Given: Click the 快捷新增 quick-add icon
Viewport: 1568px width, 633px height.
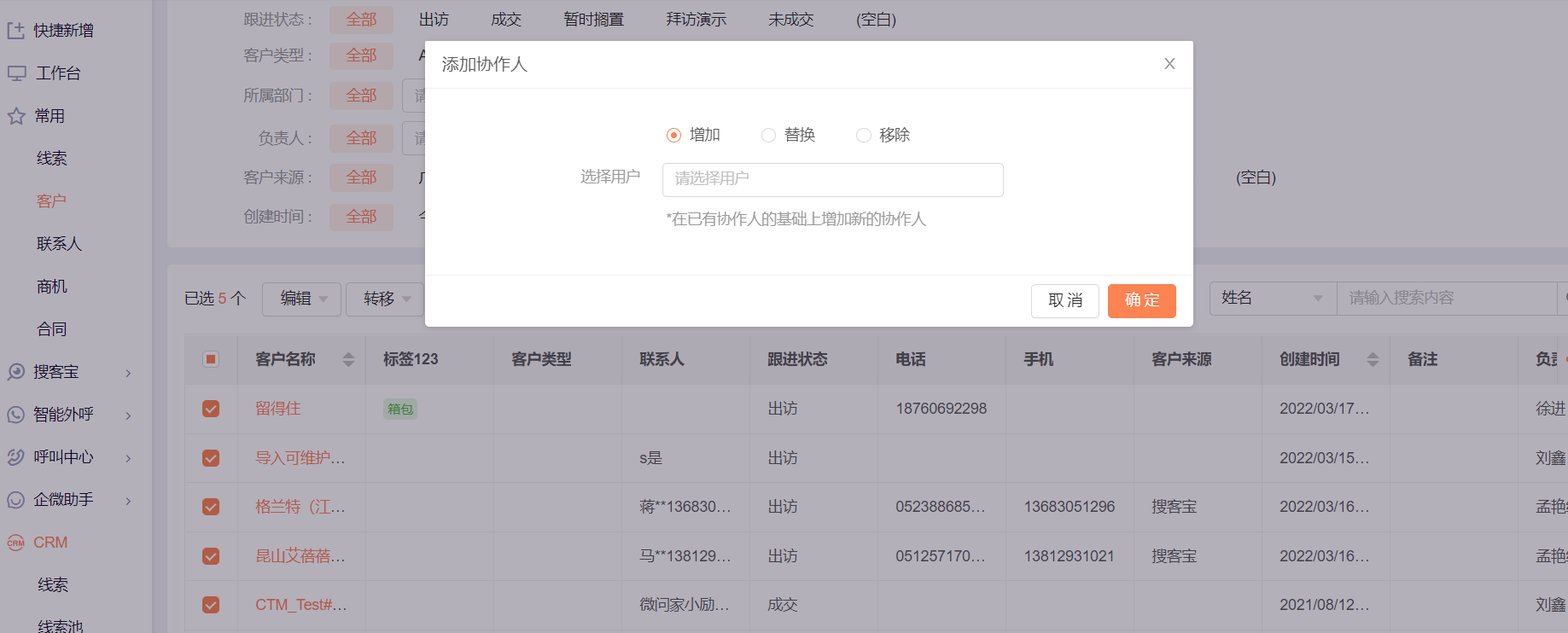Looking at the screenshot, I should coord(16,31).
